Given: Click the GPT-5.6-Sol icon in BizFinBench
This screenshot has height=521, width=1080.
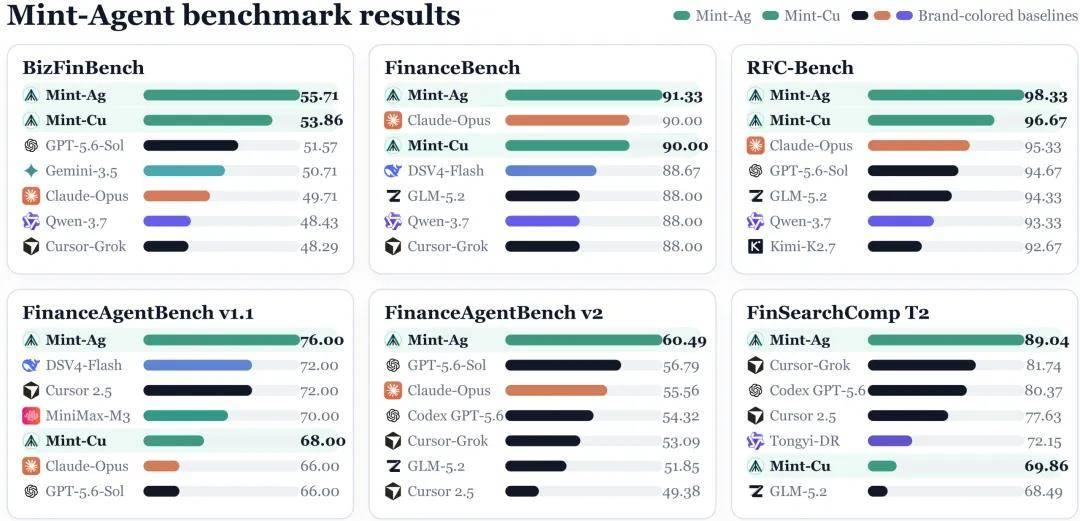Looking at the screenshot, I should 31,145.
